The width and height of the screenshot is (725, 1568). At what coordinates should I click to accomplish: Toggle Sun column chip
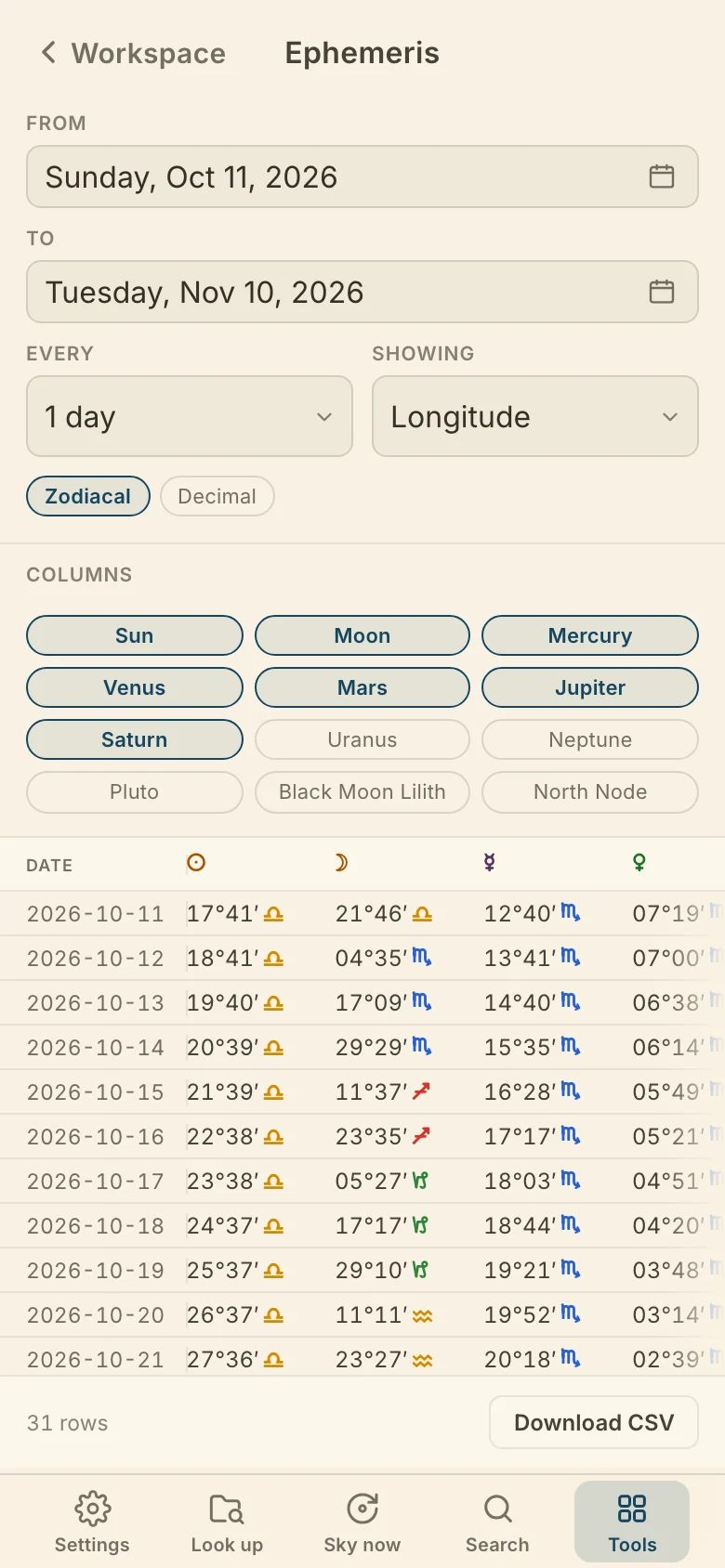[135, 635]
